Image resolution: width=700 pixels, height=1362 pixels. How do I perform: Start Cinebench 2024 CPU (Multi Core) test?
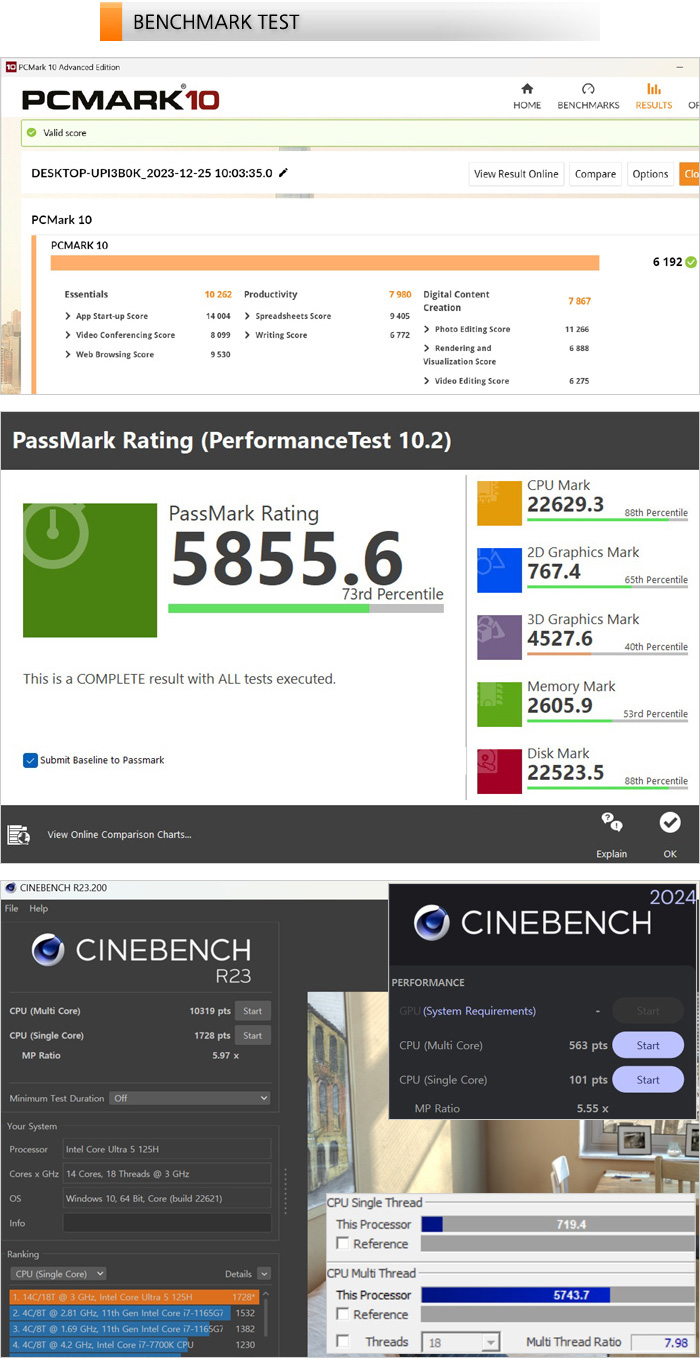(x=648, y=1046)
